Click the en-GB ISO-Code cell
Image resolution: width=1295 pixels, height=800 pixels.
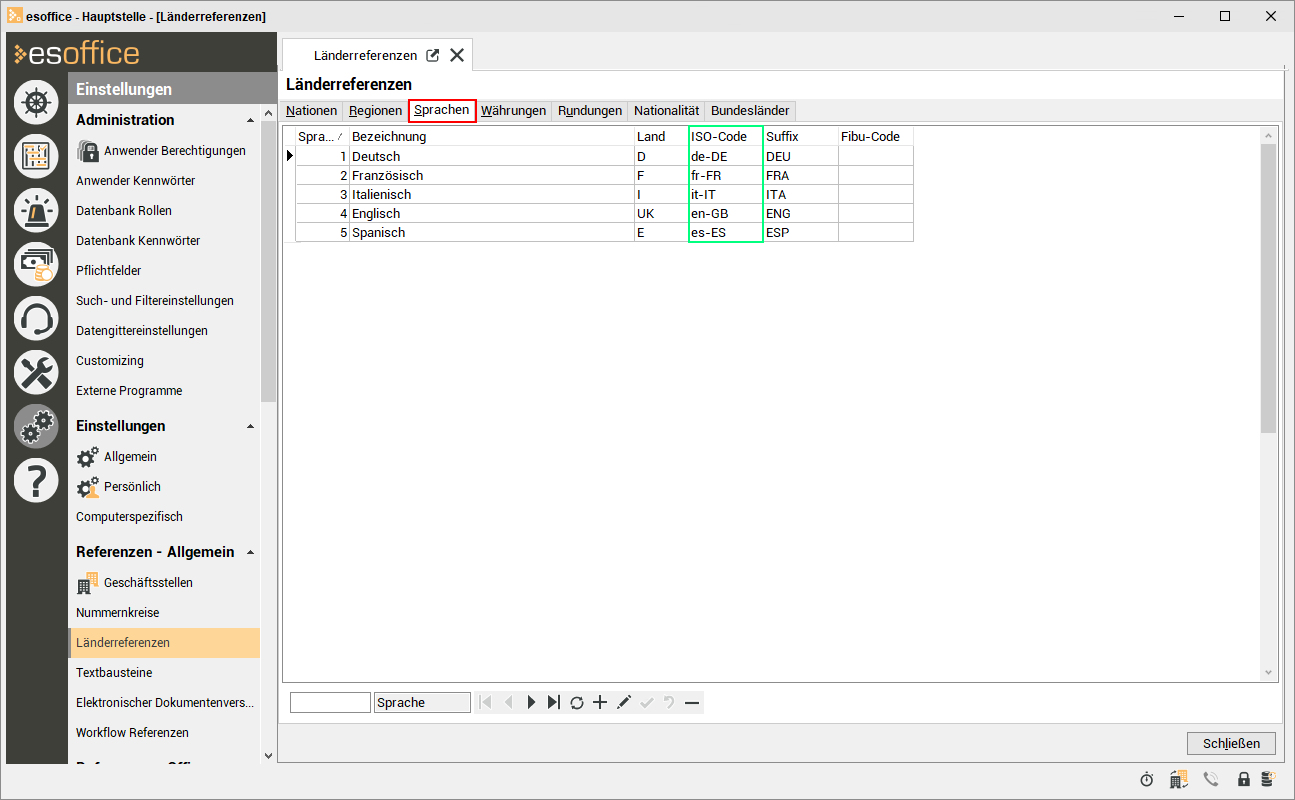(726, 214)
